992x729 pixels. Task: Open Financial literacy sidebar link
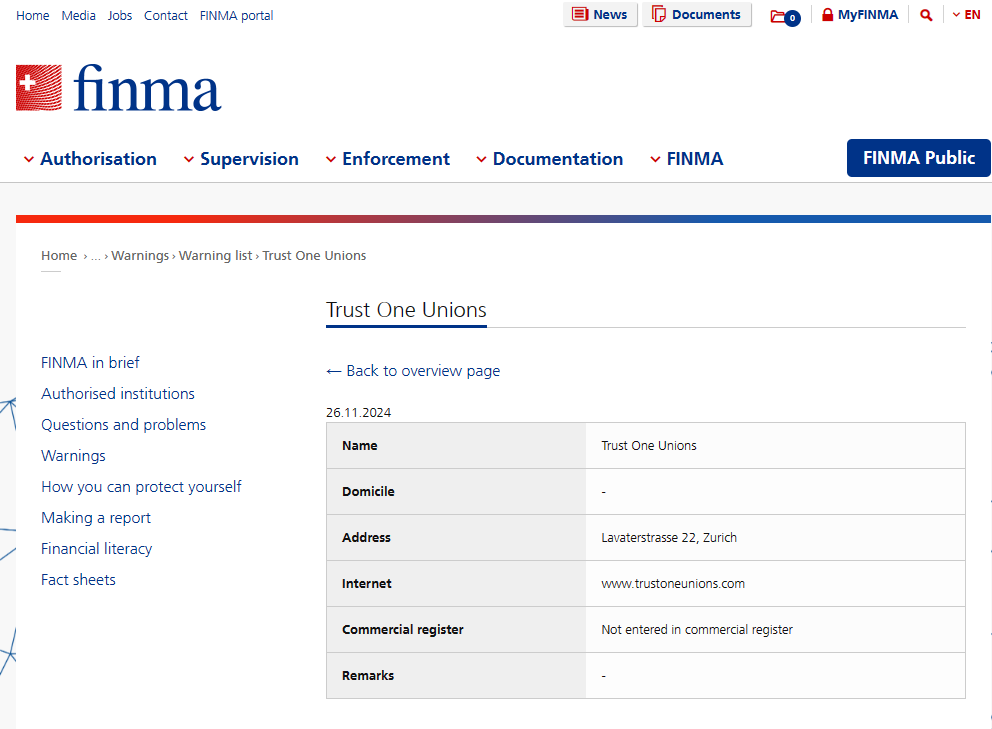click(x=97, y=549)
